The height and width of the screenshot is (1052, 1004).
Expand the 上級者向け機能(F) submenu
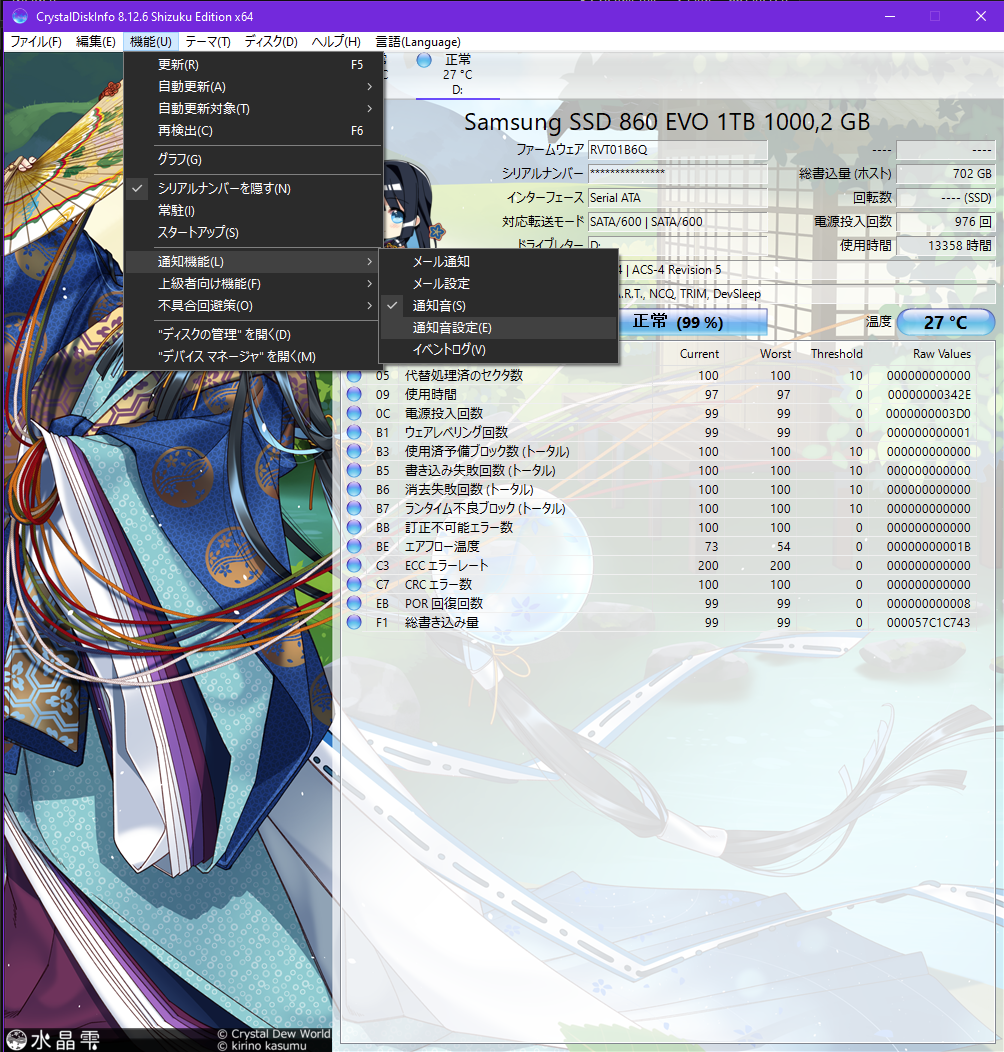pos(254,284)
